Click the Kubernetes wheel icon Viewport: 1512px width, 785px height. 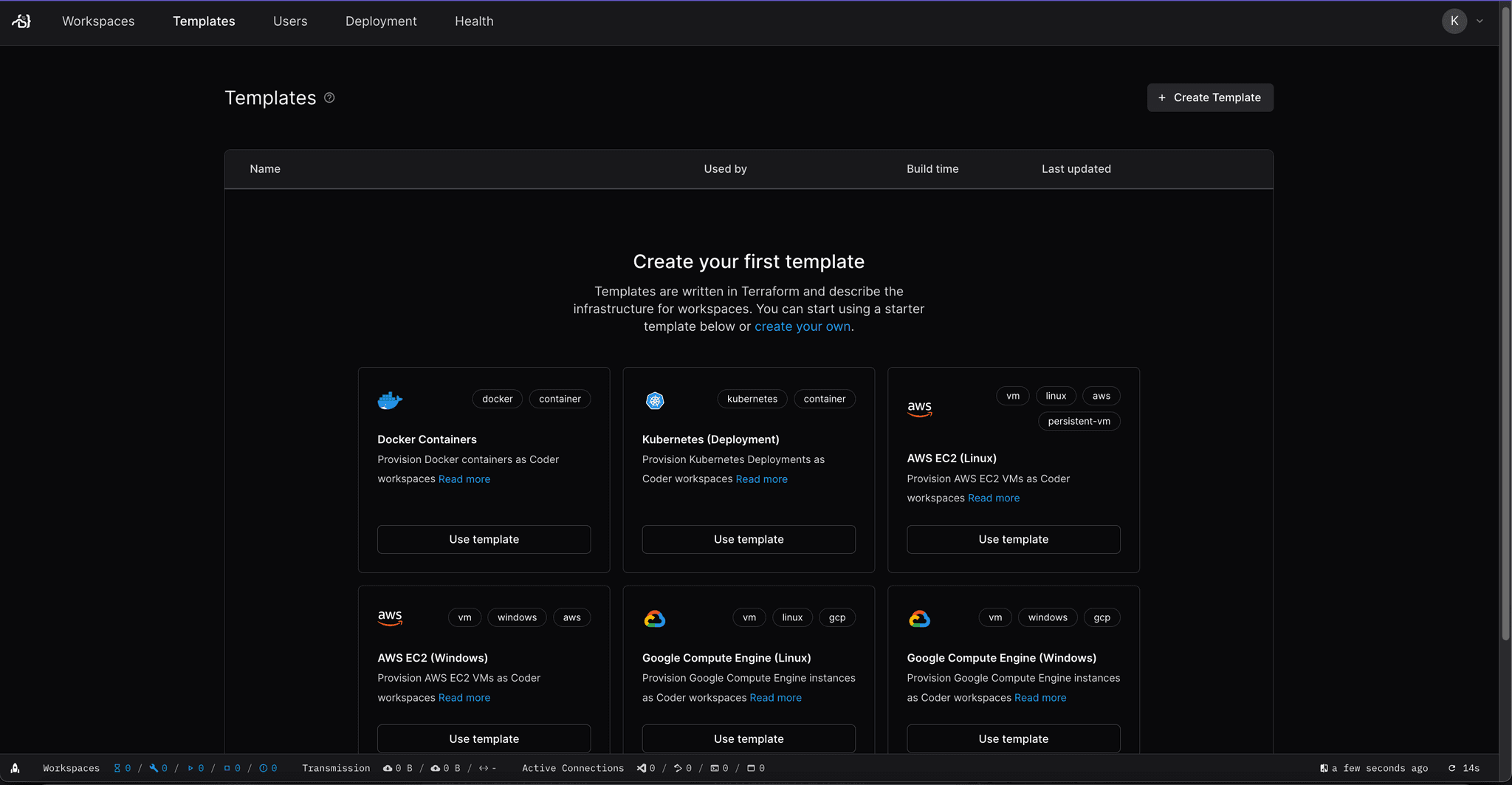point(655,400)
